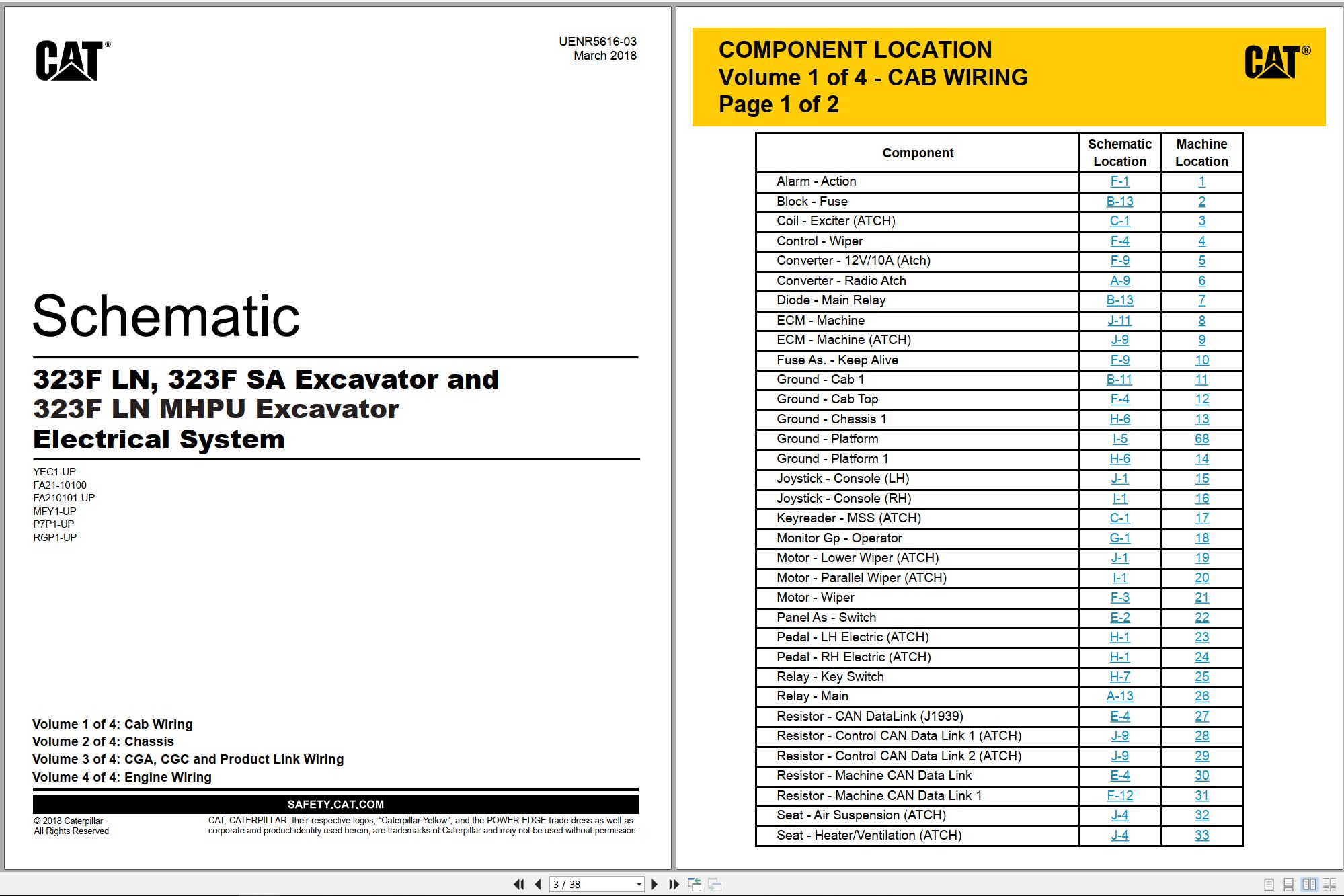Open machine location 4 for Control - Wiper
The image size is (1344, 896).
tap(1201, 241)
